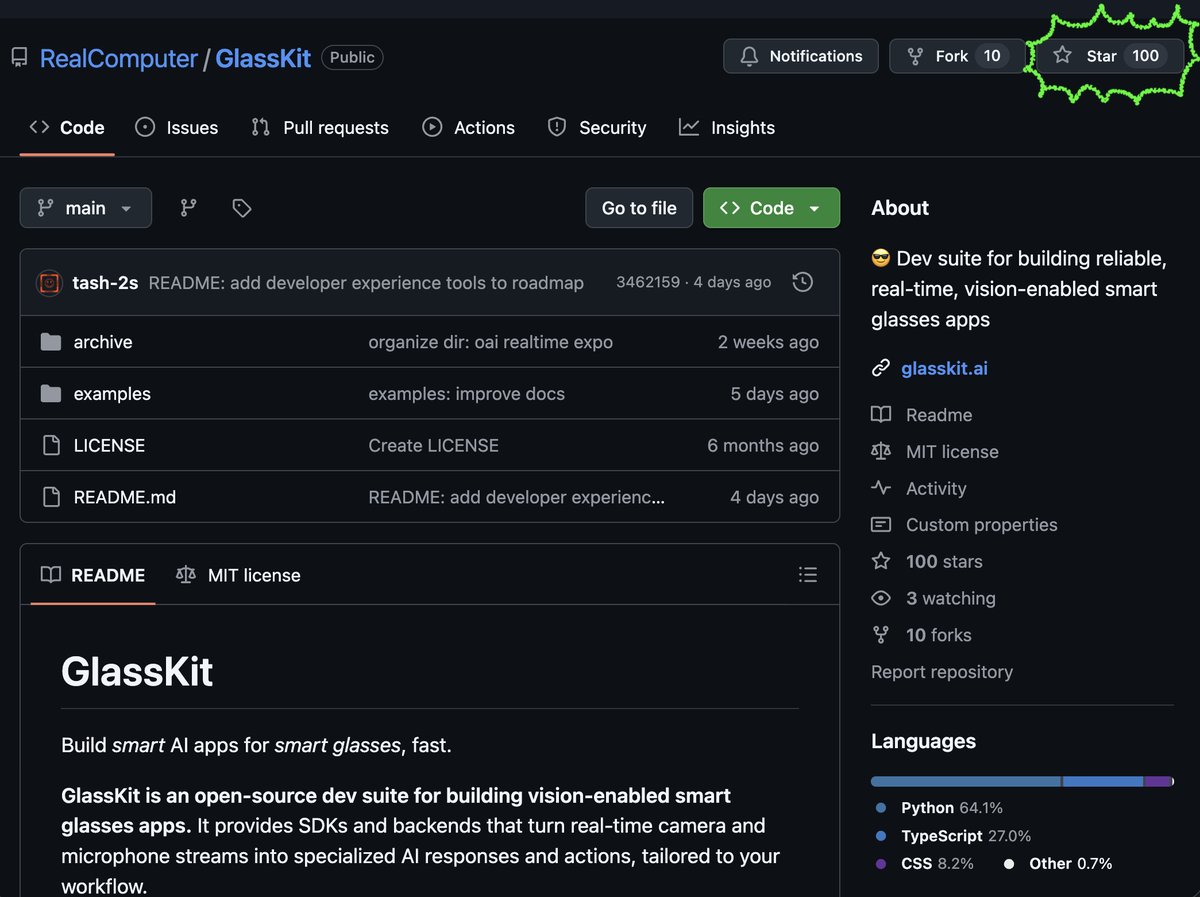Image resolution: width=1200 pixels, height=897 pixels.
Task: Click Report repository link
Action: tap(942, 672)
